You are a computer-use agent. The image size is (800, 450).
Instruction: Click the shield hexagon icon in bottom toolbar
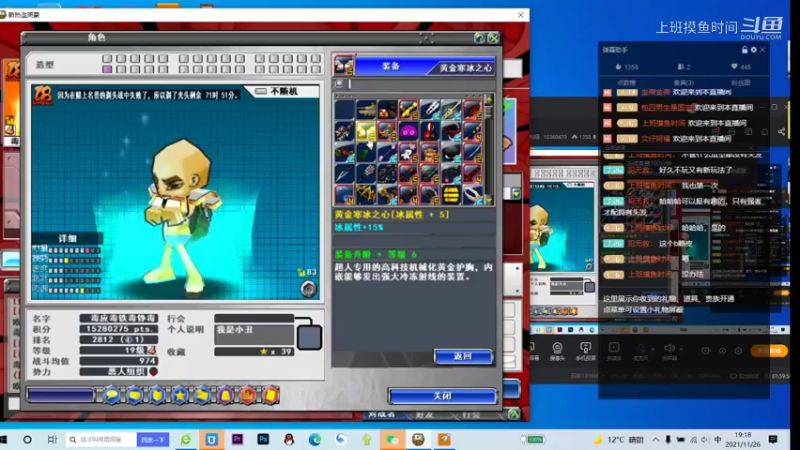157,395
